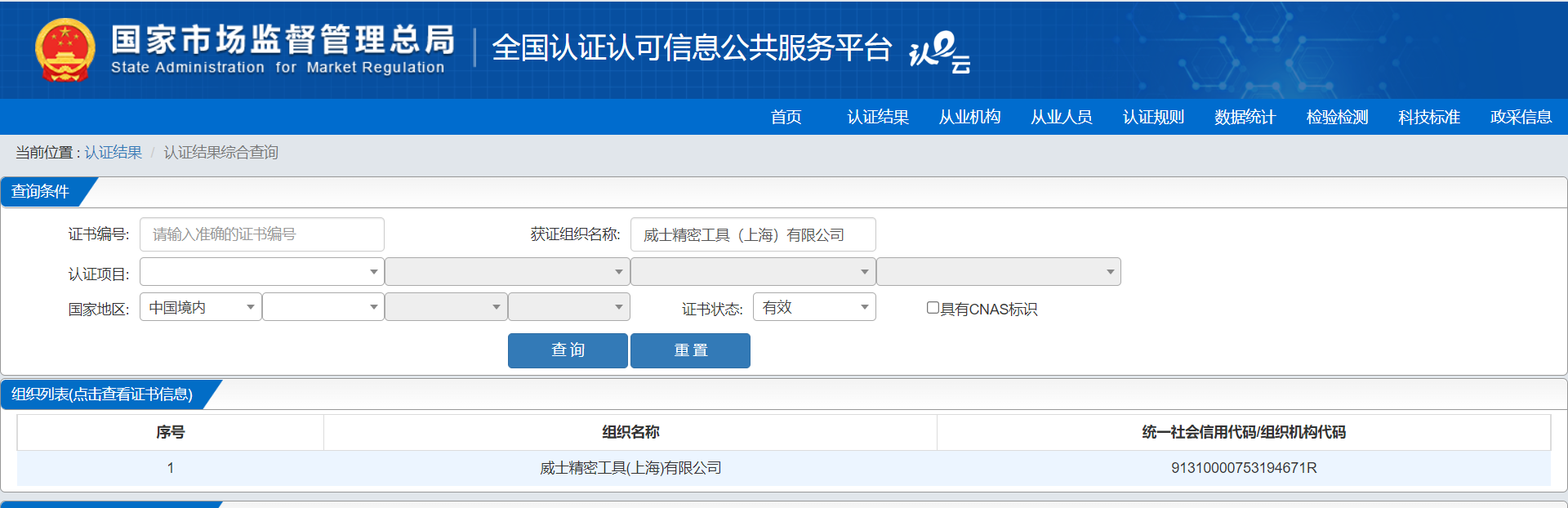Click row number 1 in the table

tap(171, 468)
